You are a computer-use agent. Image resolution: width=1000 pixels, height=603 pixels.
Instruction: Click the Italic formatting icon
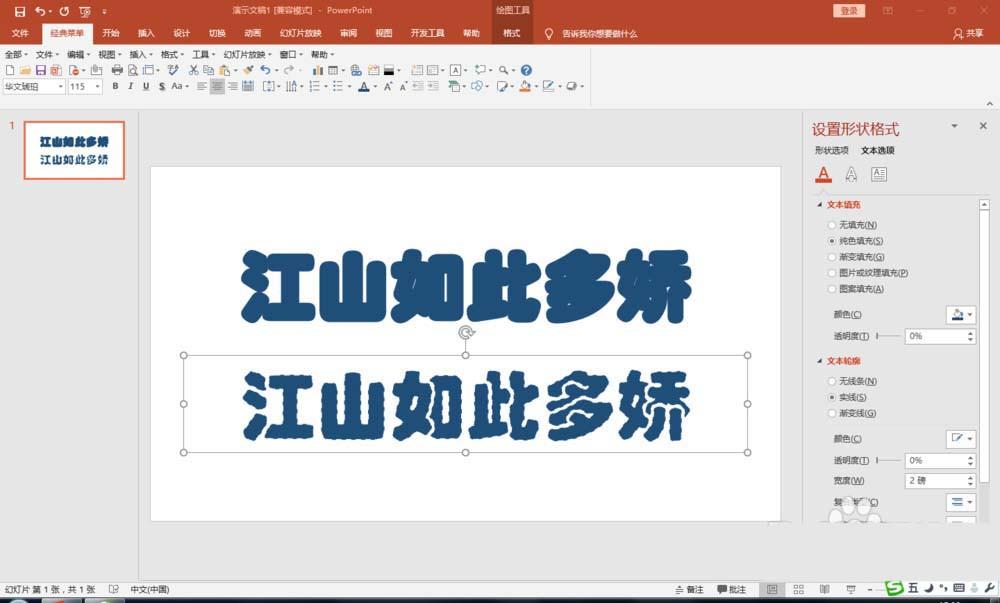(130, 87)
